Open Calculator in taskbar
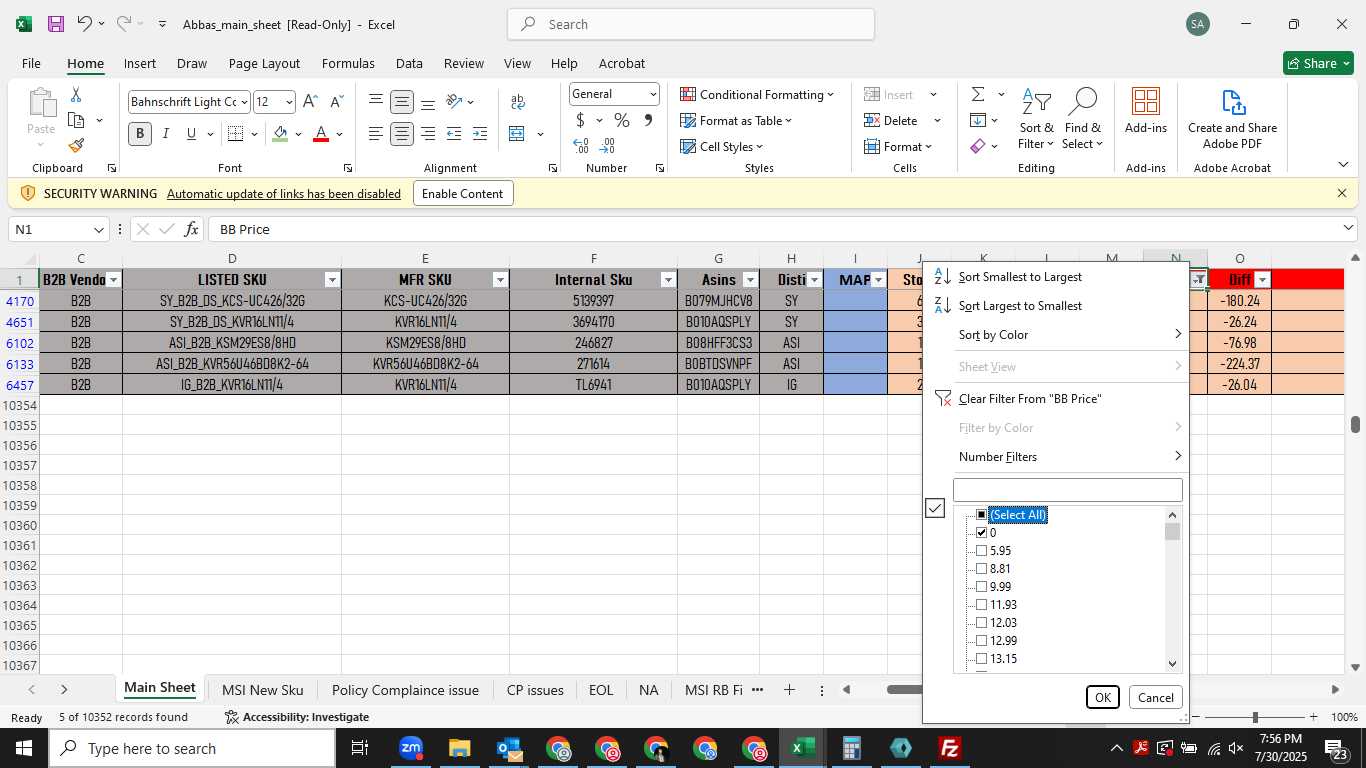Screen dimensions: 1366x768 [851, 748]
